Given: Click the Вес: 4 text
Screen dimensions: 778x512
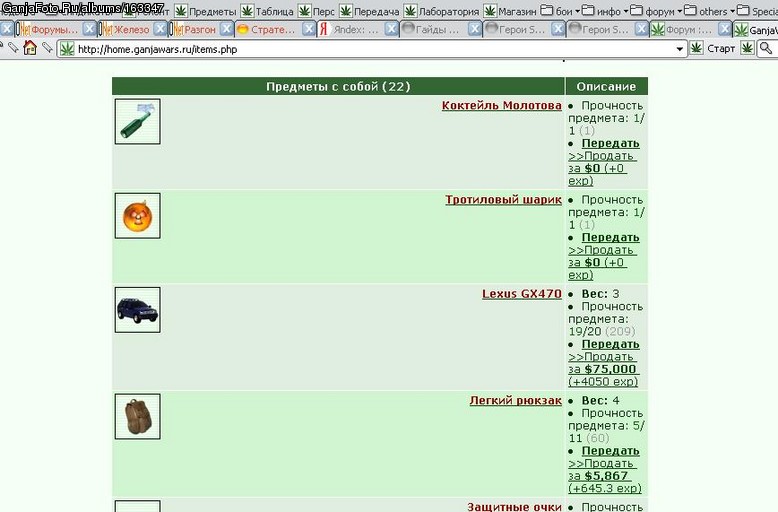Looking at the screenshot, I should click(x=600, y=400).
